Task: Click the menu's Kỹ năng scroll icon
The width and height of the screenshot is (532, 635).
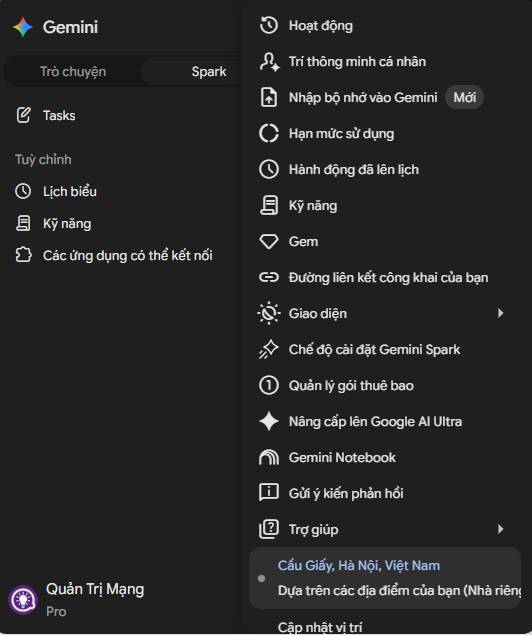Action: (x=269, y=205)
